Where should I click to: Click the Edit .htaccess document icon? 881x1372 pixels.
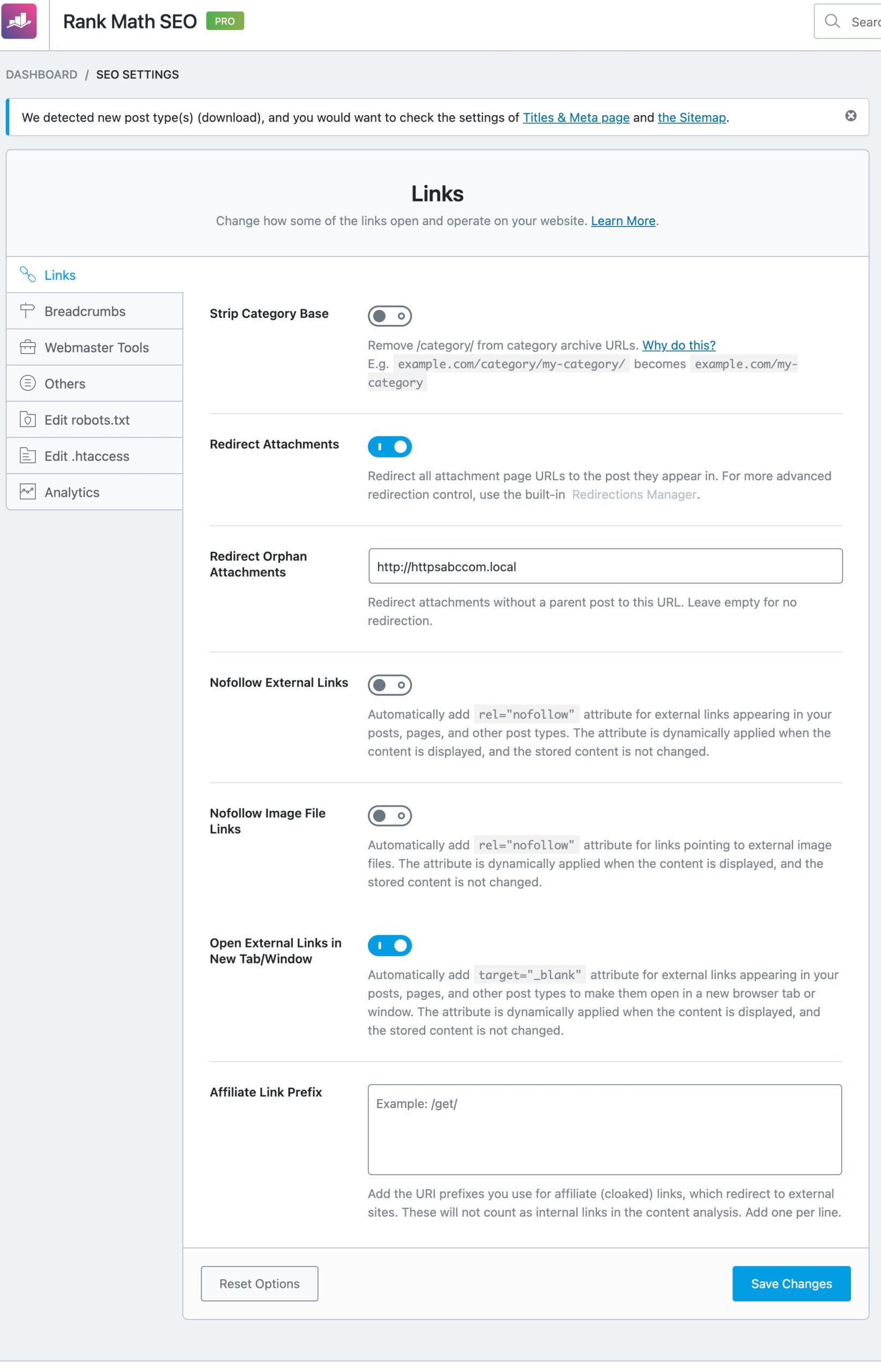pyautogui.click(x=27, y=456)
